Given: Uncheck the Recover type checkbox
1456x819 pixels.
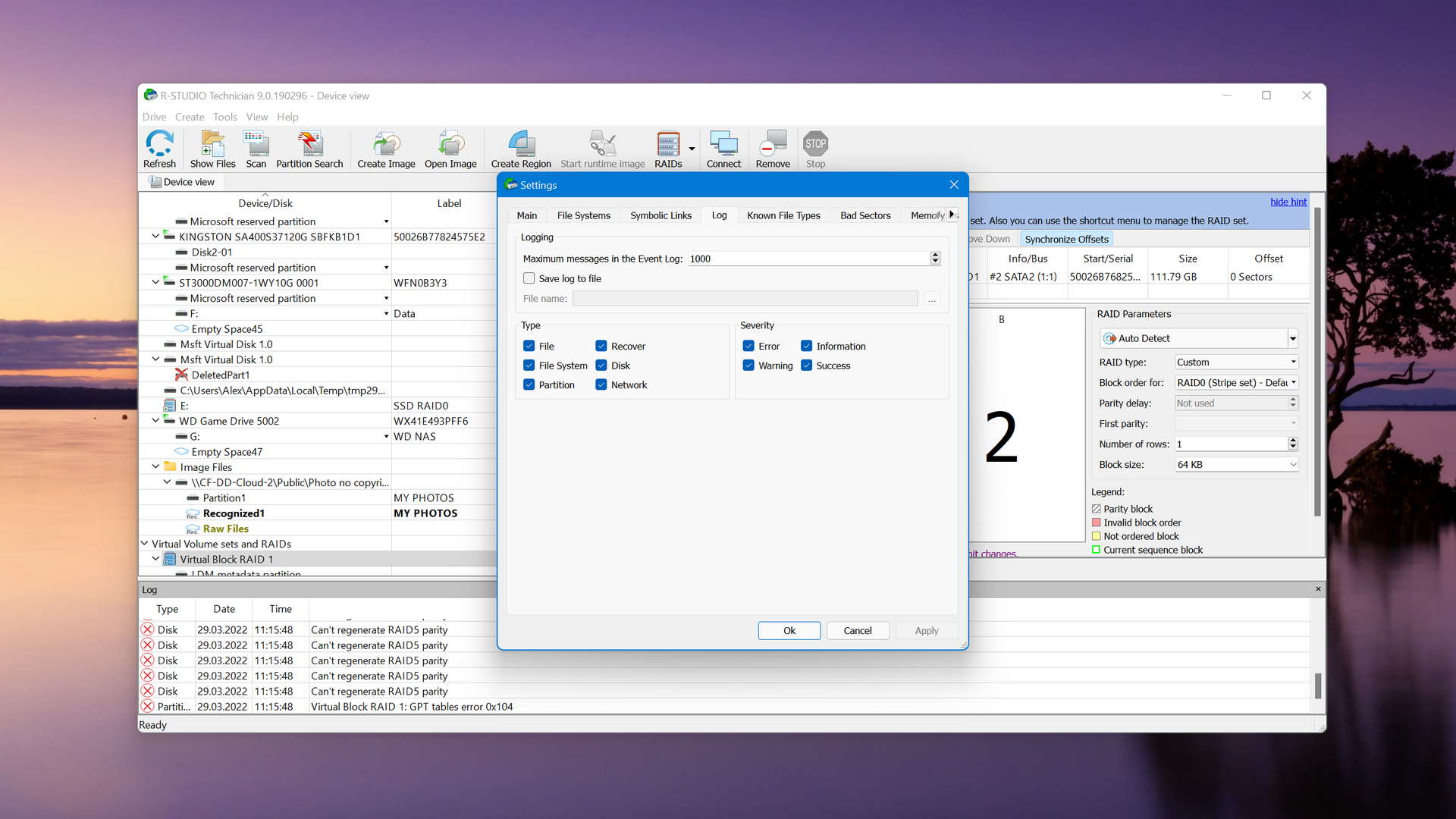Looking at the screenshot, I should (x=601, y=346).
